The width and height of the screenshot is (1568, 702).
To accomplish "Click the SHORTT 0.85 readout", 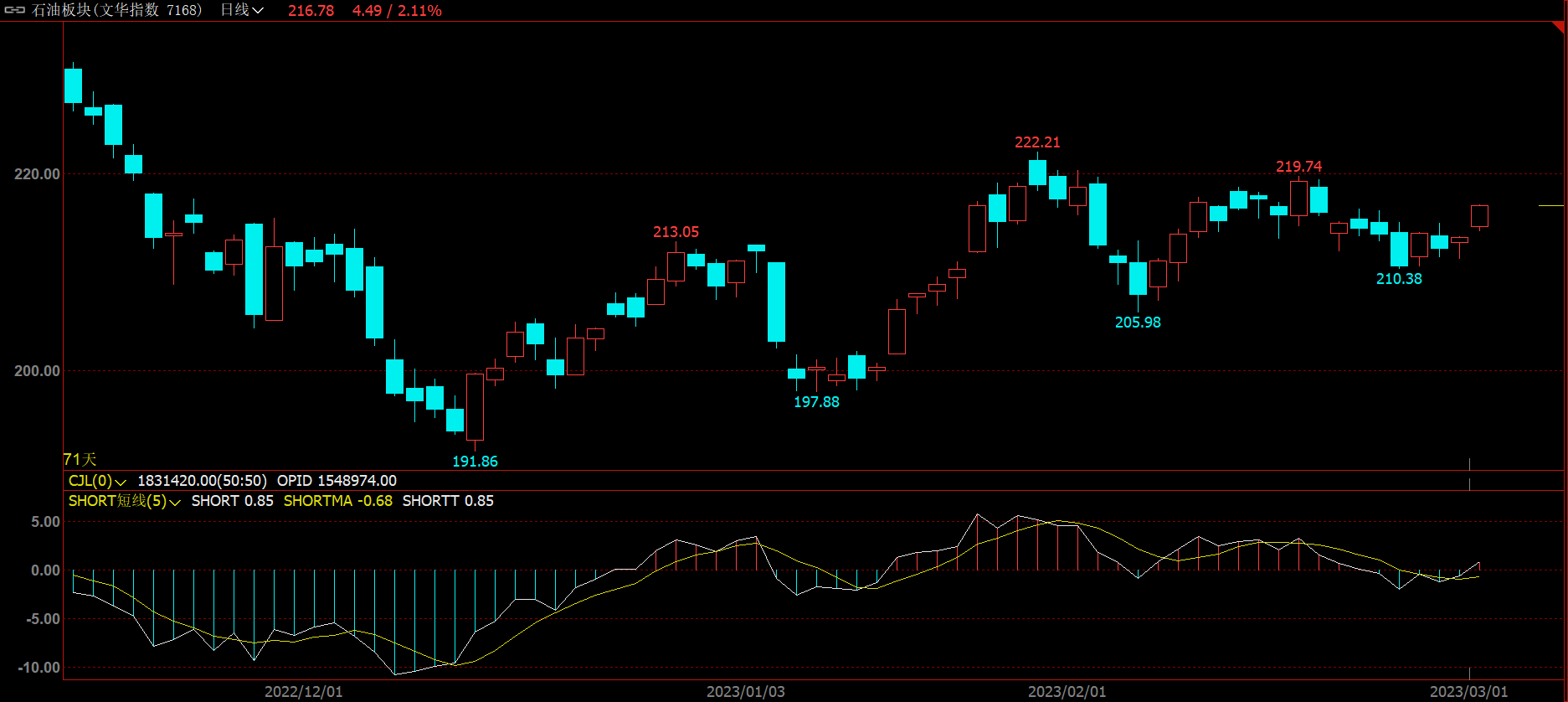I will click(448, 501).
